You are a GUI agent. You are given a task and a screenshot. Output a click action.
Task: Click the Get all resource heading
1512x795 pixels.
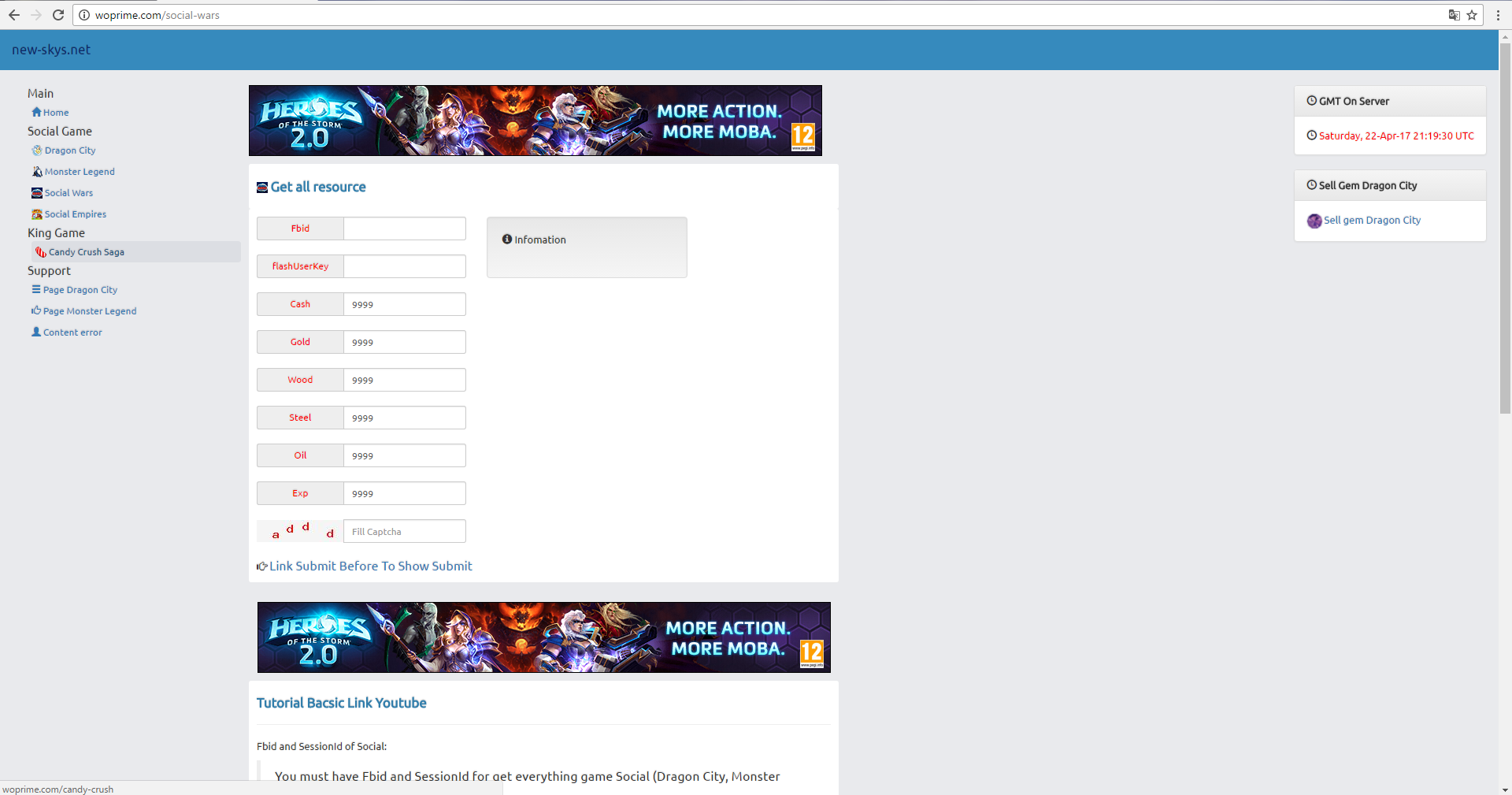(x=318, y=187)
